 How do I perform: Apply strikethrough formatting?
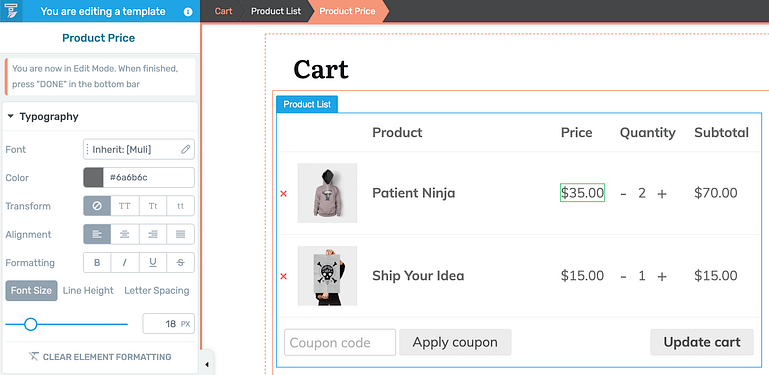tap(180, 263)
